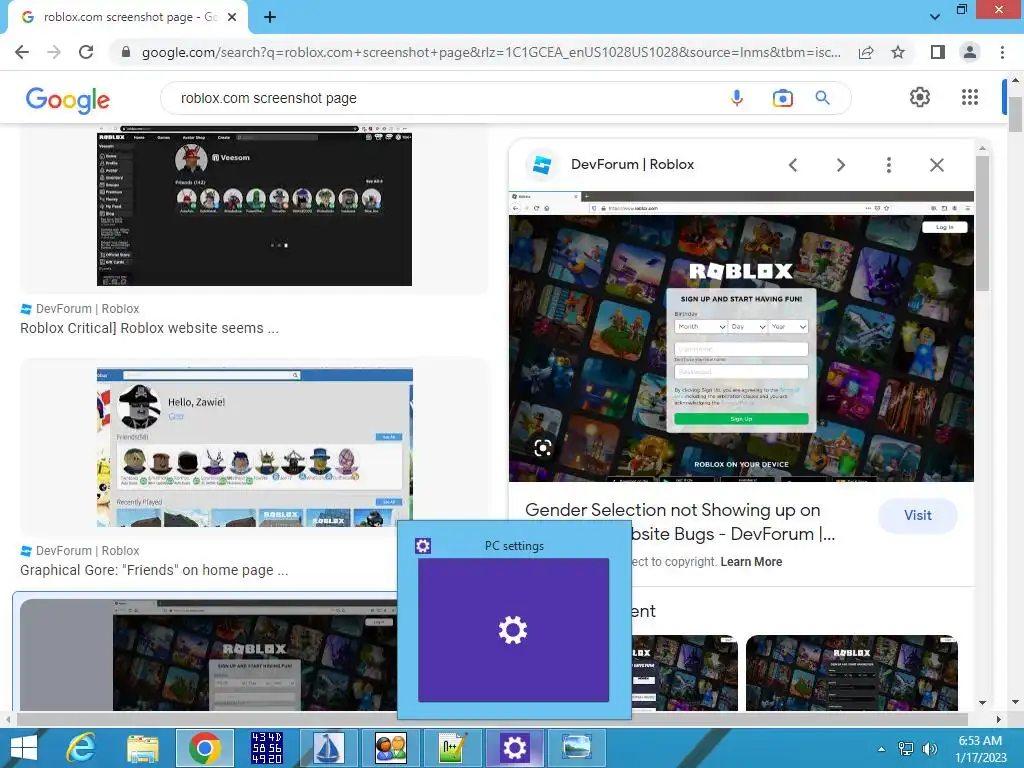Click the Learn More copyright link
The width and height of the screenshot is (1024, 768).
pos(751,562)
